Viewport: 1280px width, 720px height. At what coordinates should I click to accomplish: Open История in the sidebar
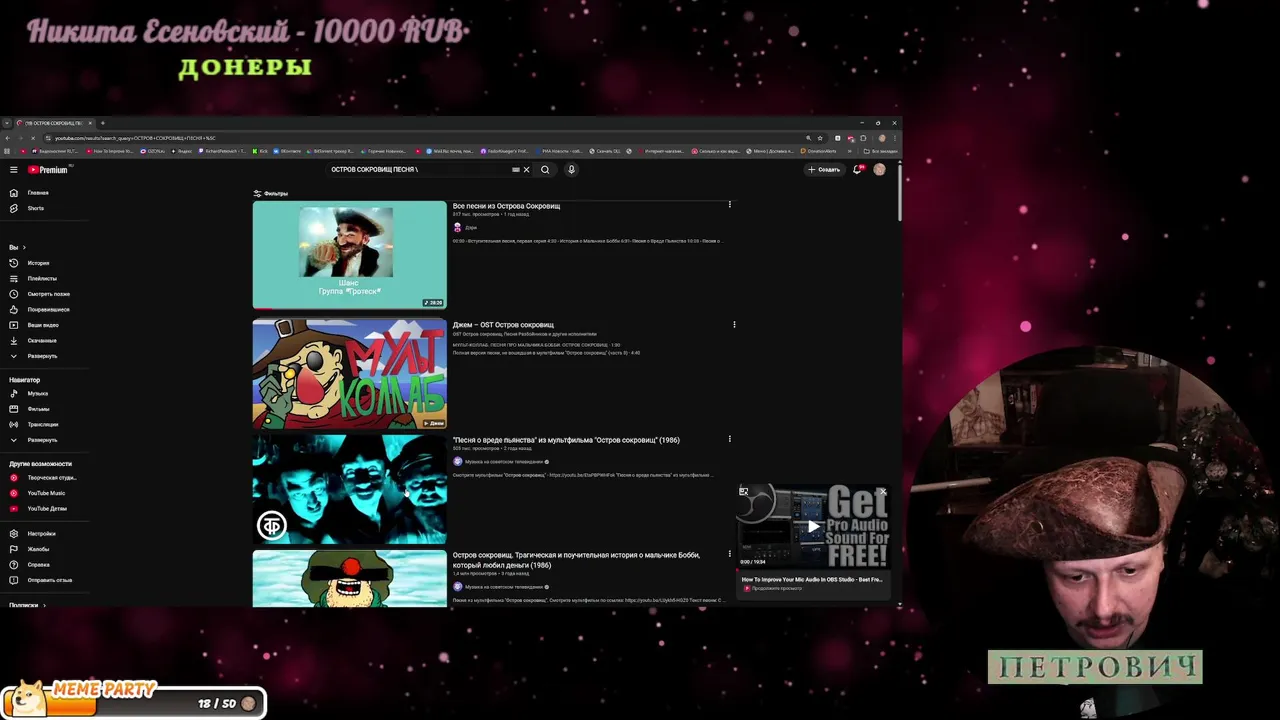38,263
